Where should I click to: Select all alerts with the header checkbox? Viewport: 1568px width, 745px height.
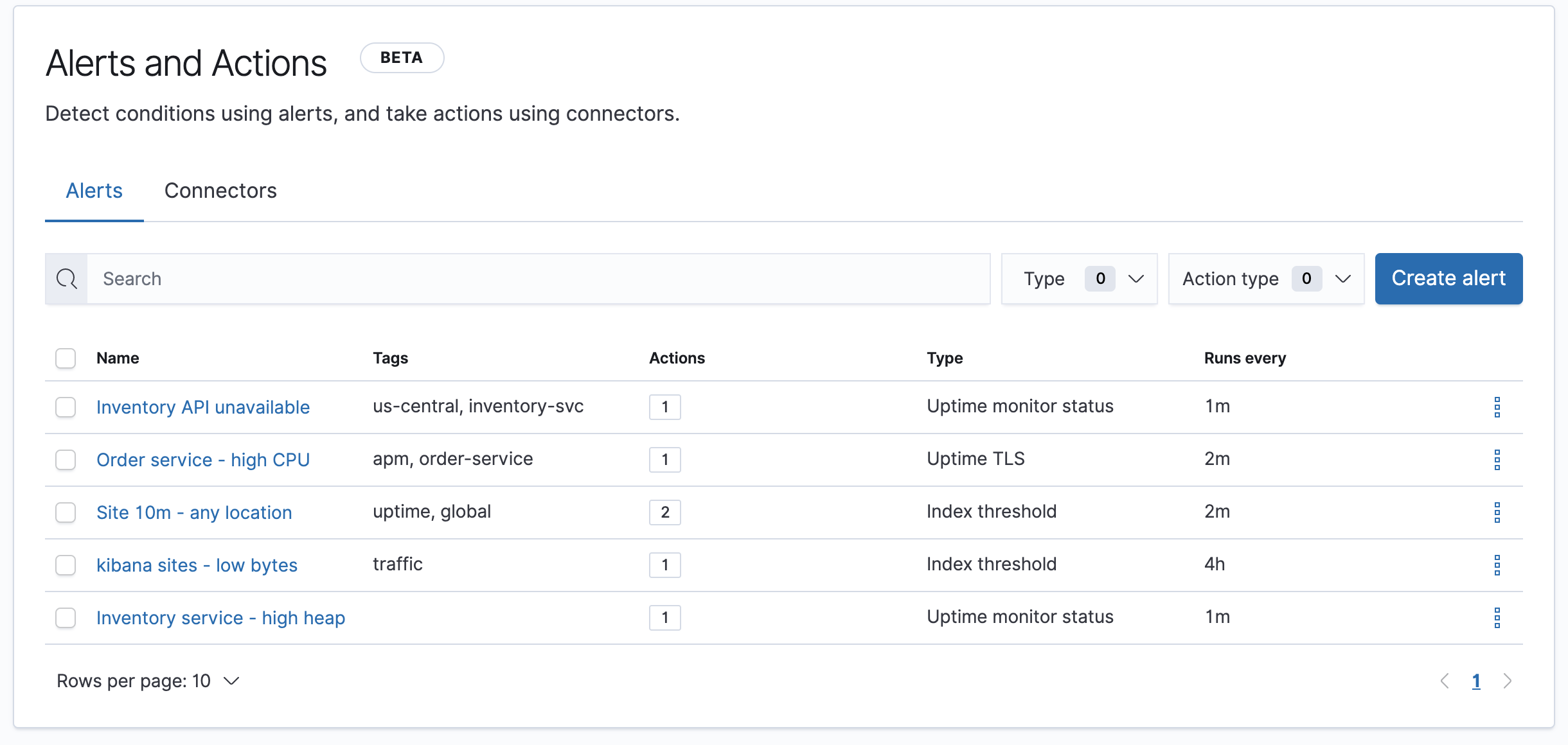click(66, 358)
